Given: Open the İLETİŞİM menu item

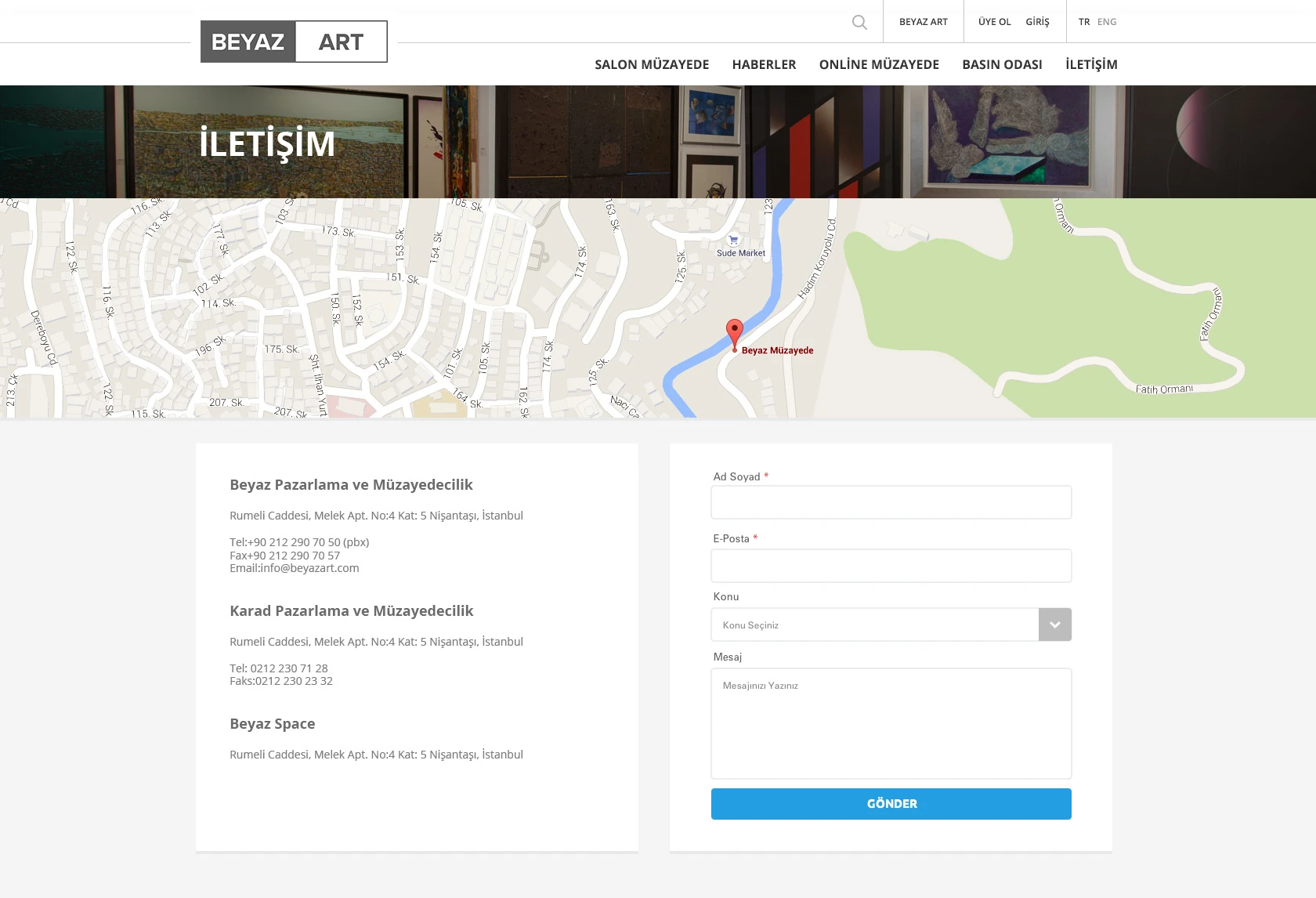Looking at the screenshot, I should click(x=1091, y=64).
